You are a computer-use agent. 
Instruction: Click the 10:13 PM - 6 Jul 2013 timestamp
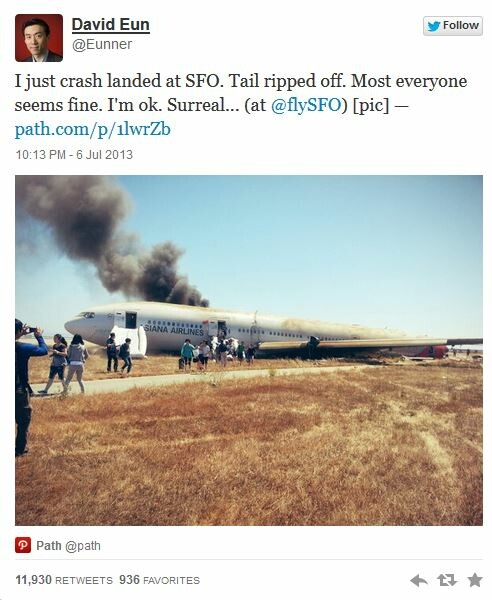[x=74, y=155]
